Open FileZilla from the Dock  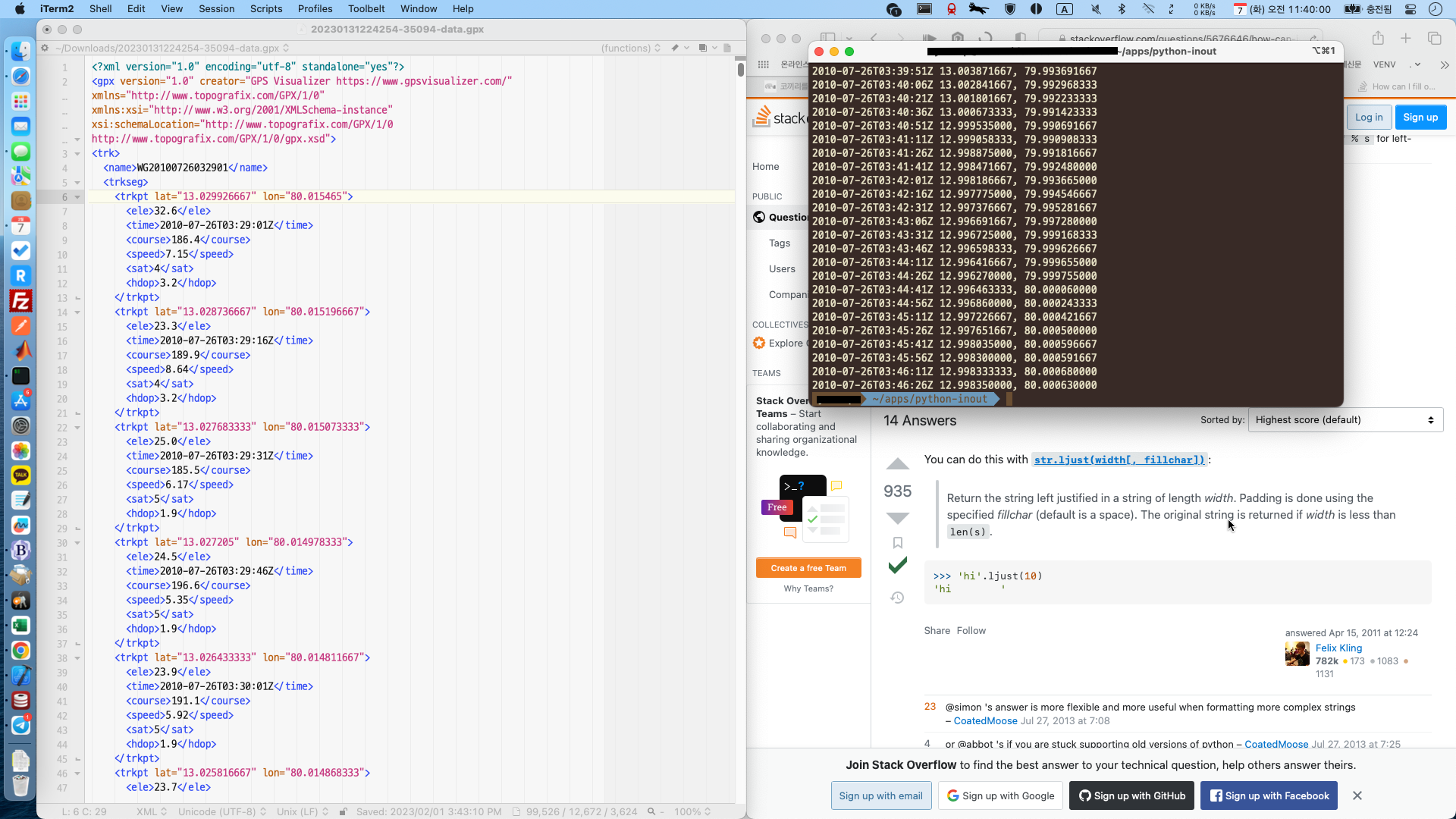point(20,301)
